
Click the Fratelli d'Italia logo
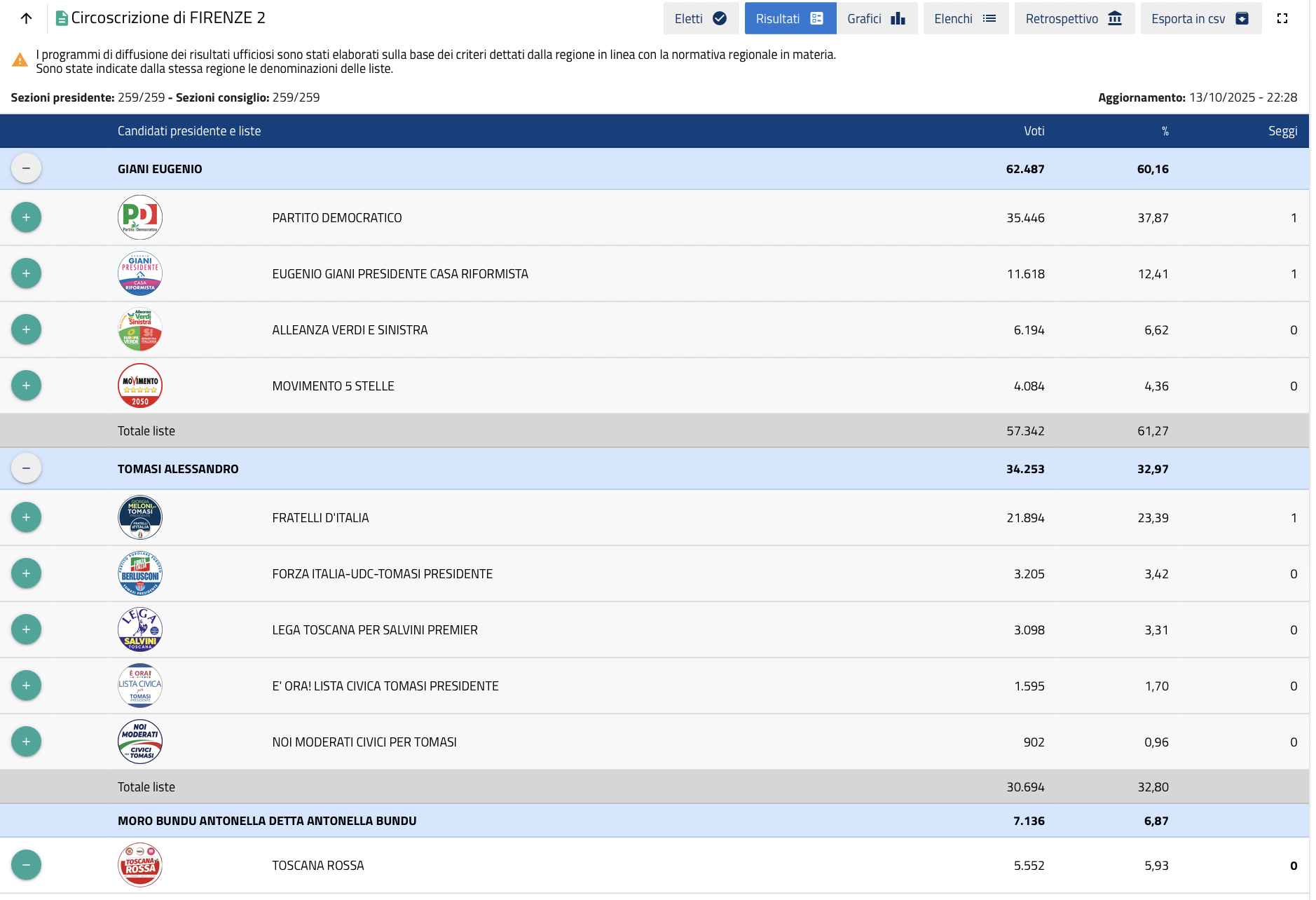tap(140, 517)
